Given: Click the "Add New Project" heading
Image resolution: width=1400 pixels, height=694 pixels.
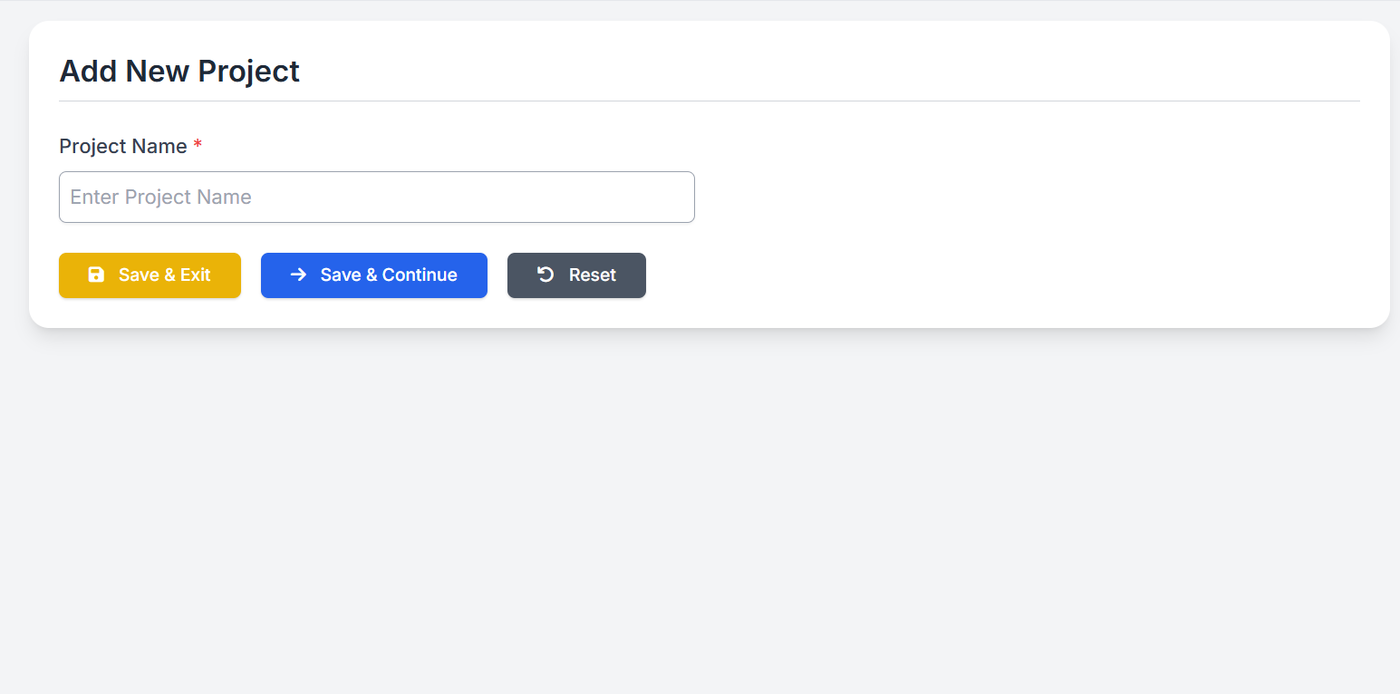Looking at the screenshot, I should (179, 71).
